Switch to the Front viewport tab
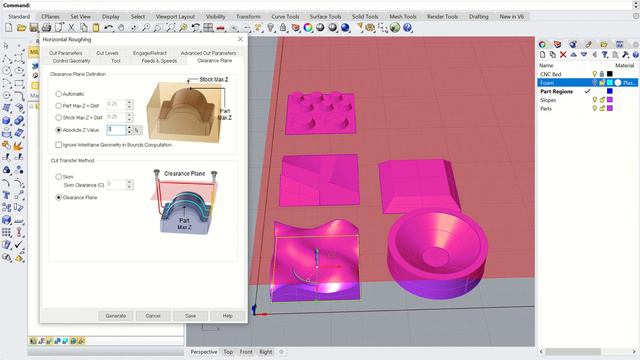This screenshot has height=360, width=640. point(246,352)
